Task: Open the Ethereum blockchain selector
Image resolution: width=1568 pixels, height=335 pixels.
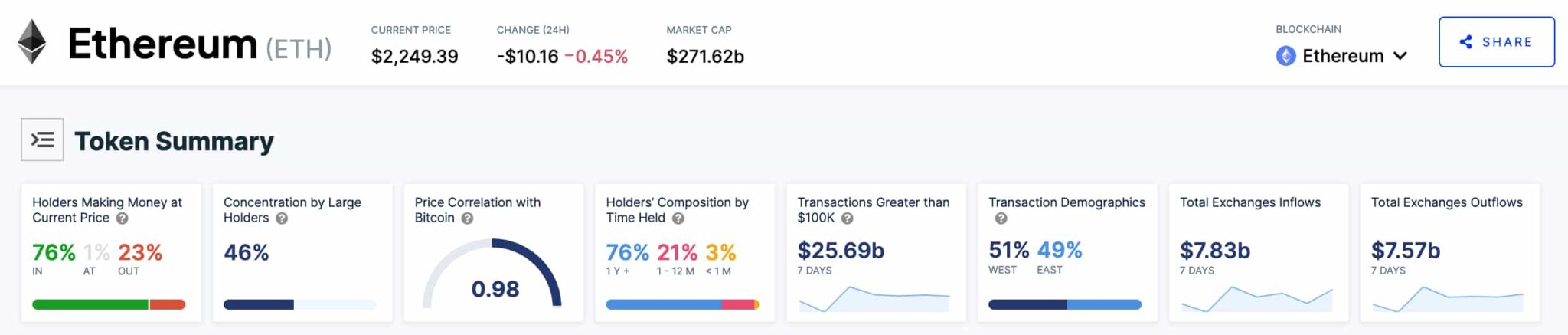Action: pyautogui.click(x=1343, y=56)
